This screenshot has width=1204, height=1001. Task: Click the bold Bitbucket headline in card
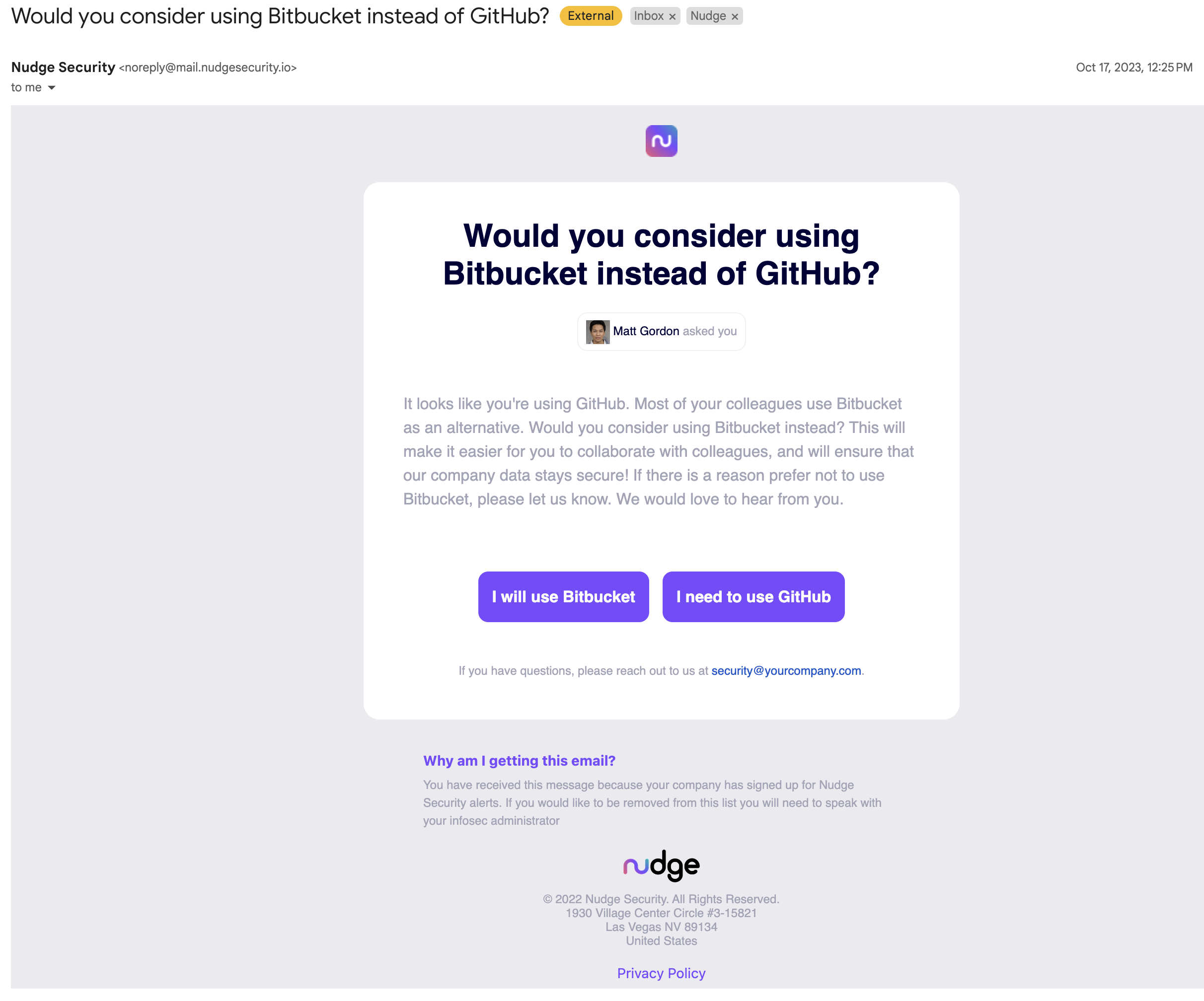click(661, 254)
